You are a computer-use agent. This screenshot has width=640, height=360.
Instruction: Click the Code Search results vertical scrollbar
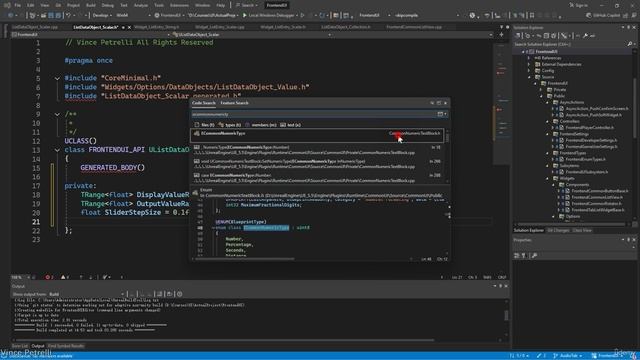pyautogui.click(x=447, y=156)
